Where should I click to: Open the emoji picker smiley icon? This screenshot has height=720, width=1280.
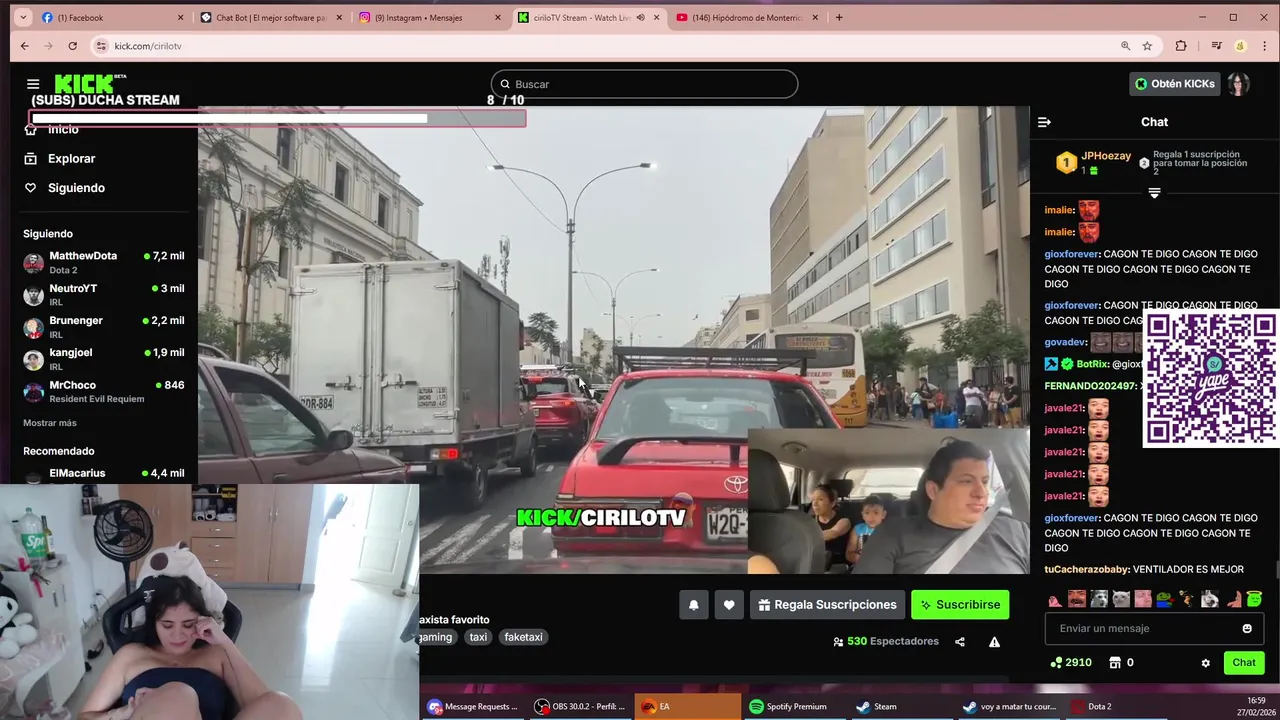tap(1247, 629)
